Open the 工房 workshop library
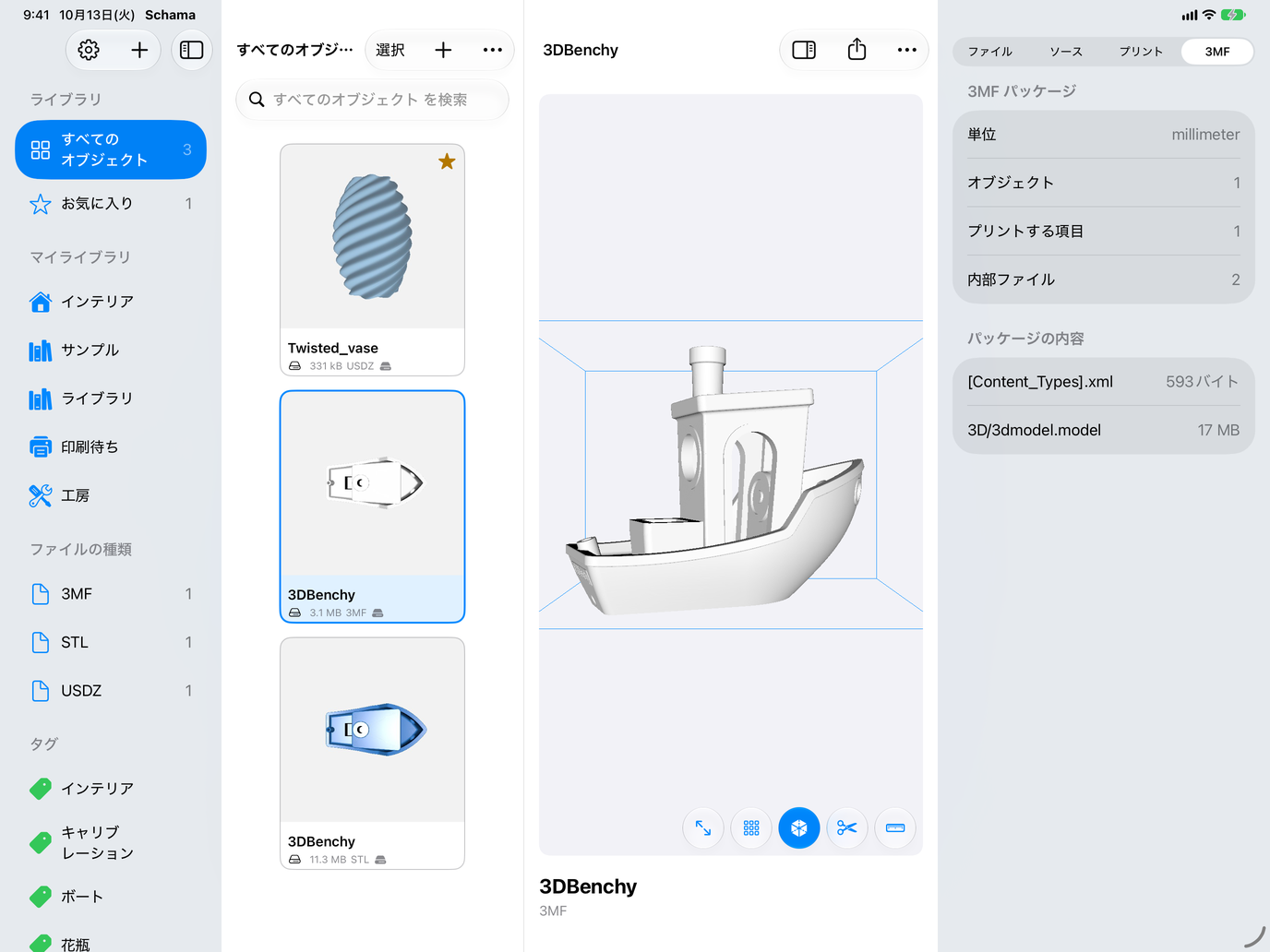 pos(111,495)
